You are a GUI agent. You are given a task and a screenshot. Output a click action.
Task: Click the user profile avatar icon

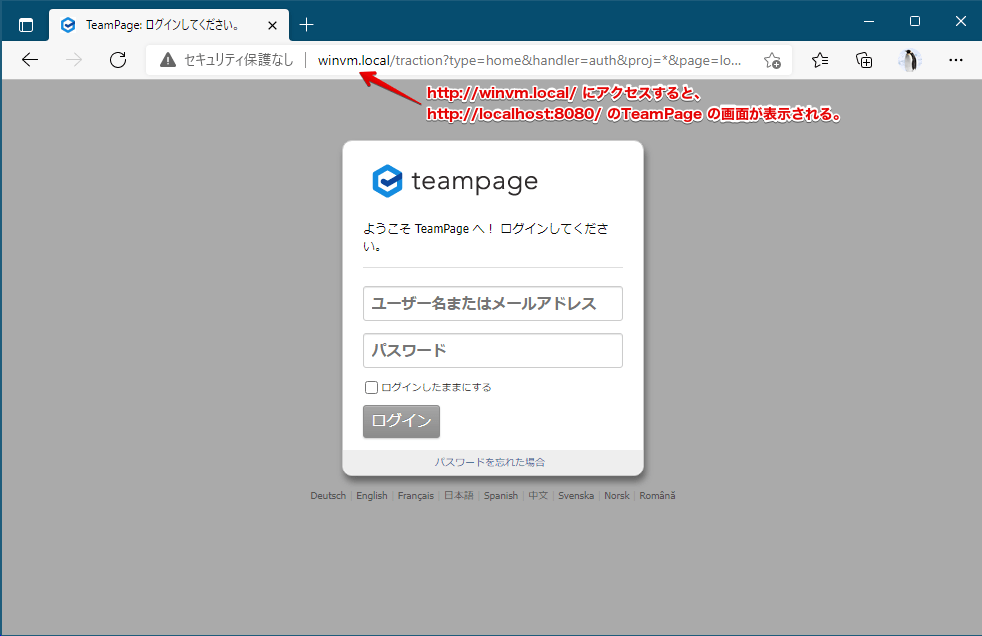click(x=909, y=60)
